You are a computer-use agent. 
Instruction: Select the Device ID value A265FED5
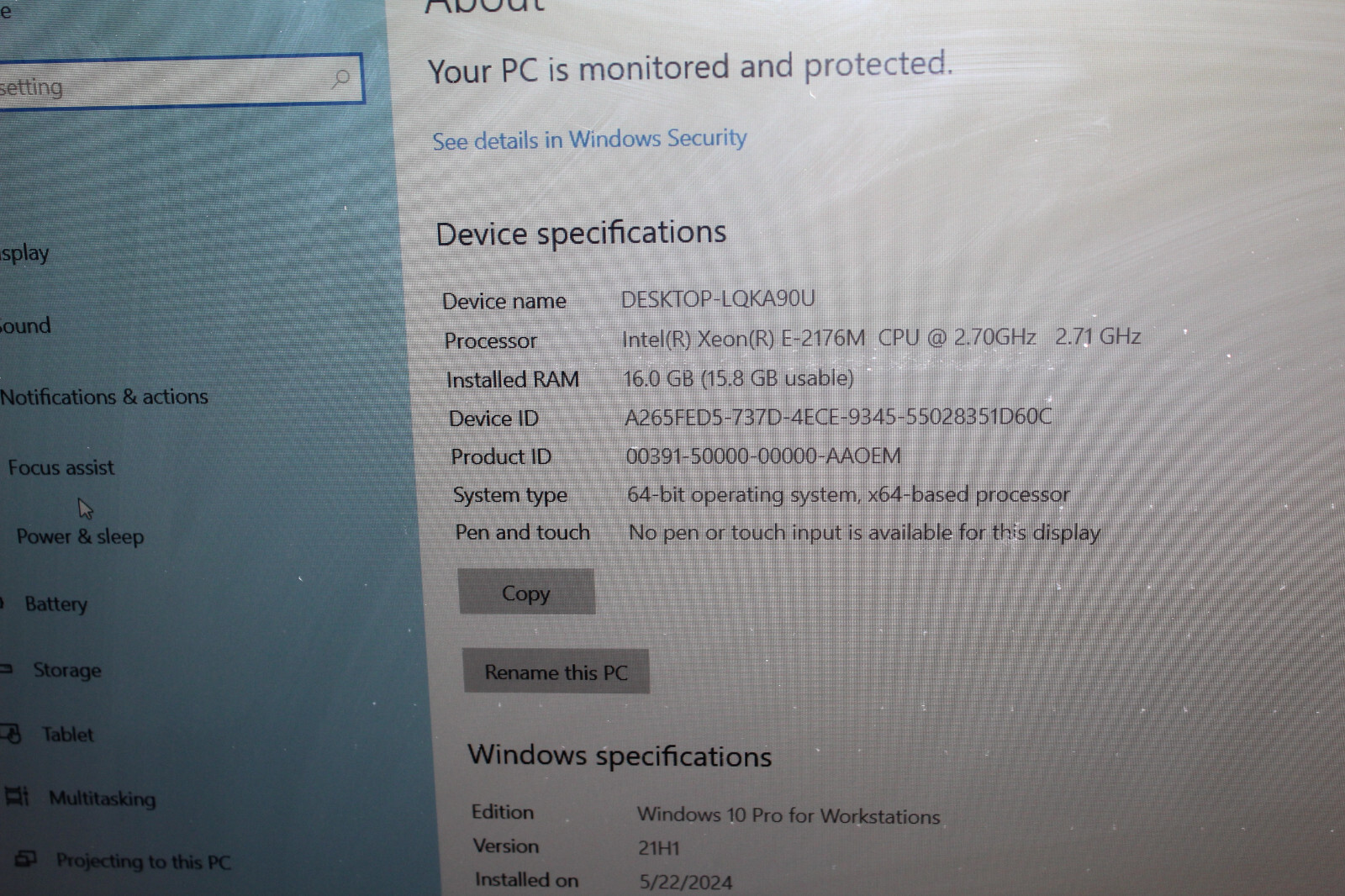tap(838, 417)
